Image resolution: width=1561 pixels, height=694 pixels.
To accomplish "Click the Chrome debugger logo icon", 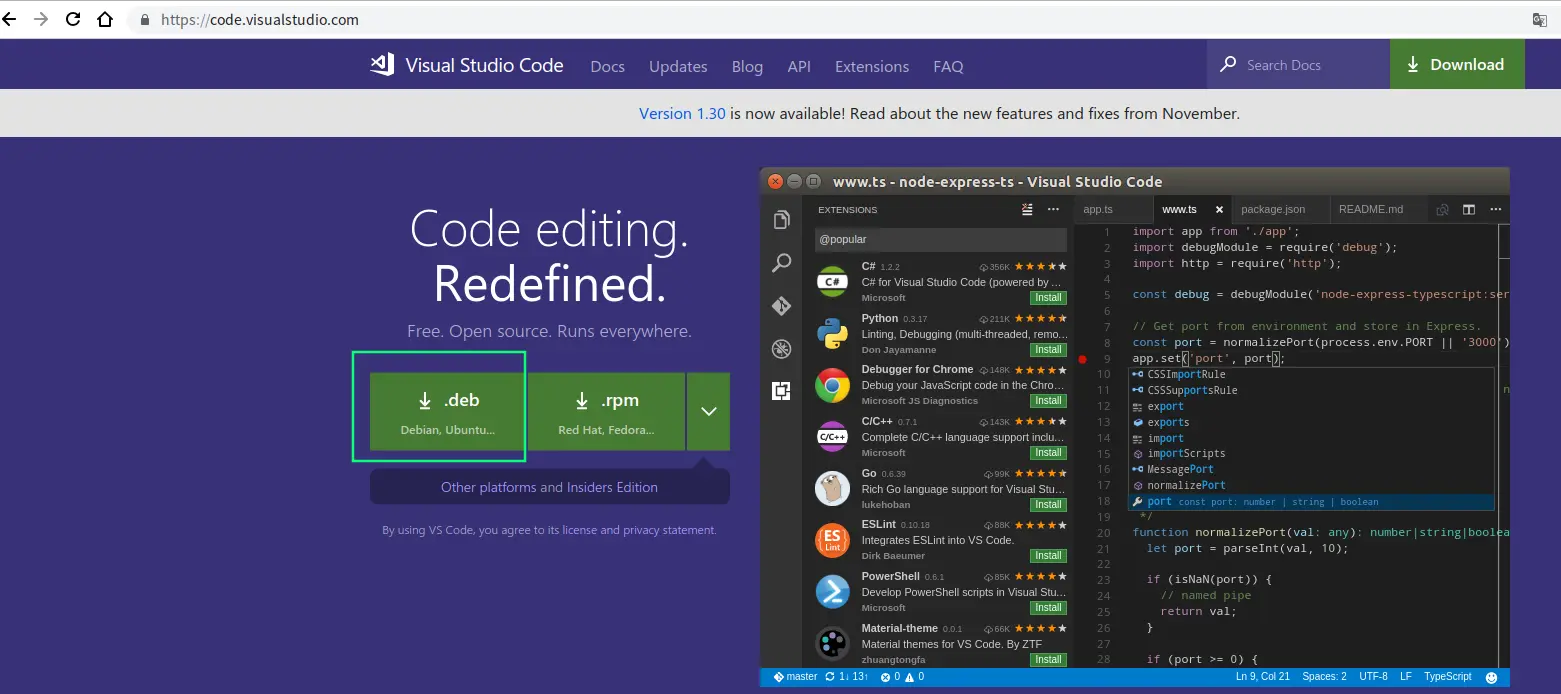I will coord(832,386).
